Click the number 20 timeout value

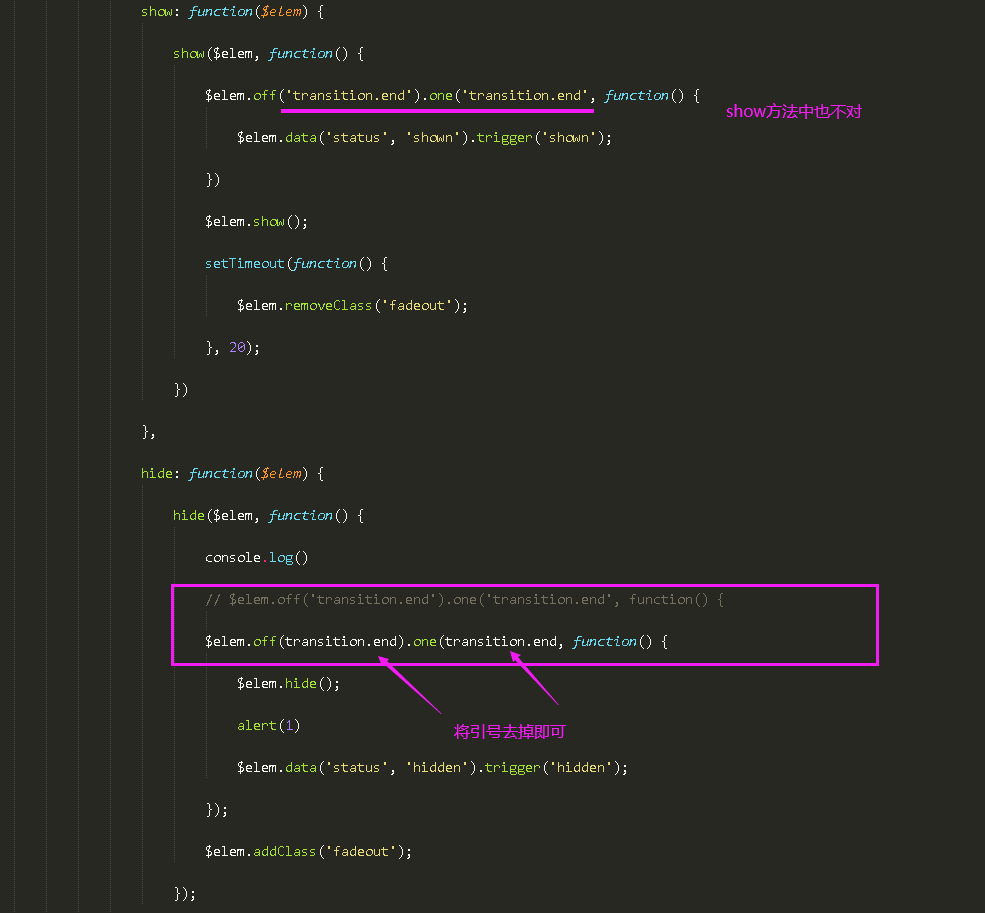pyautogui.click(x=238, y=347)
